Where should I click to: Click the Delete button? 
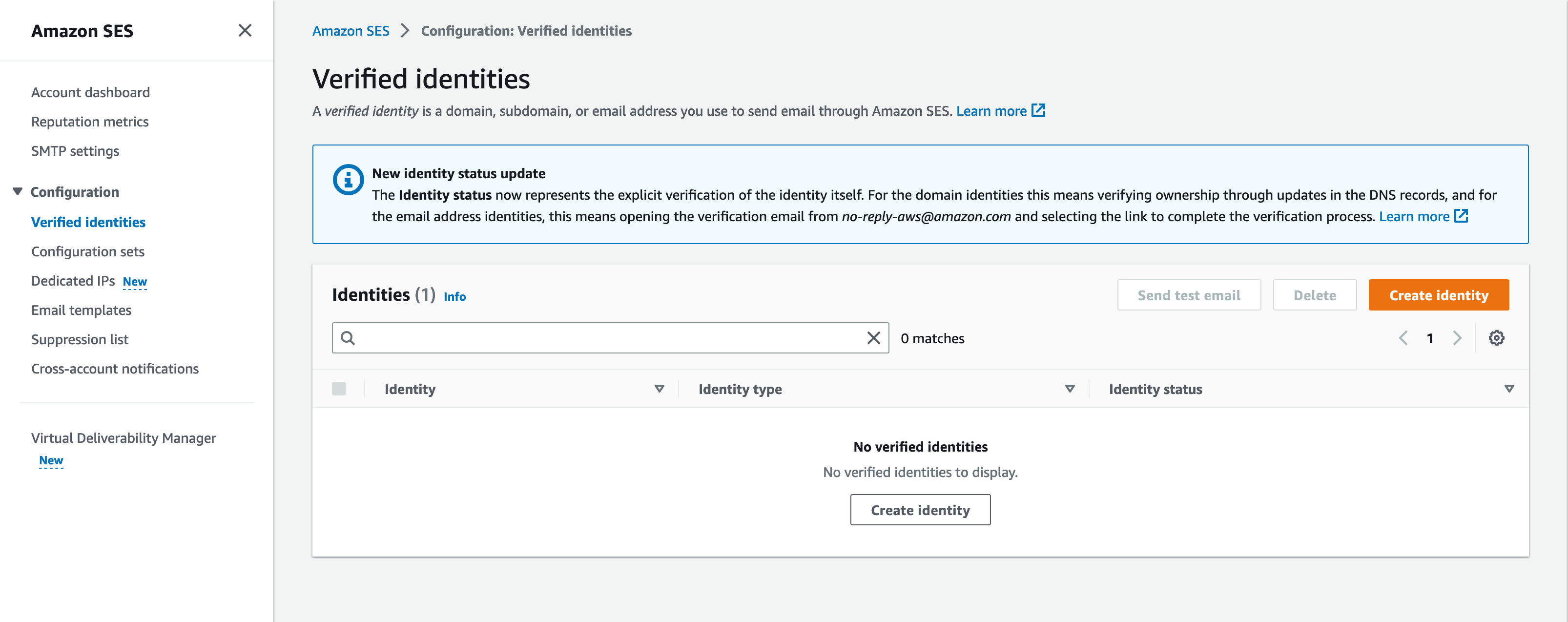point(1314,295)
